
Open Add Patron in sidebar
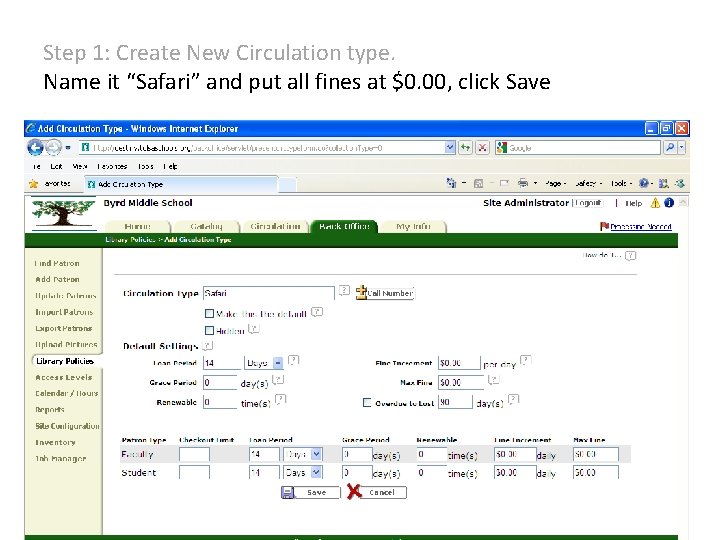[57, 279]
